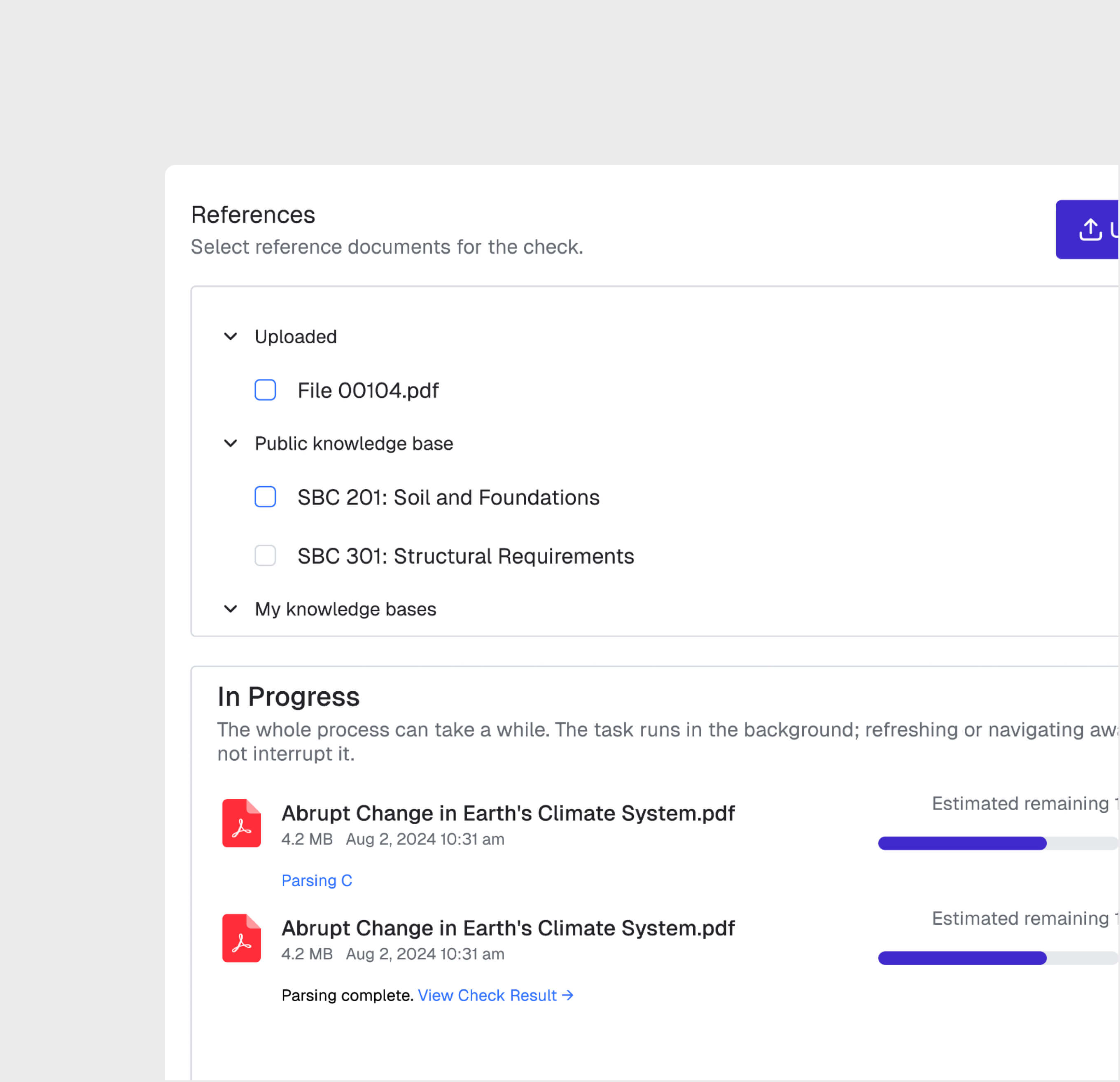Click the SBC 301: Structural Requirements label
The image size is (1120, 1082).
click(x=465, y=556)
